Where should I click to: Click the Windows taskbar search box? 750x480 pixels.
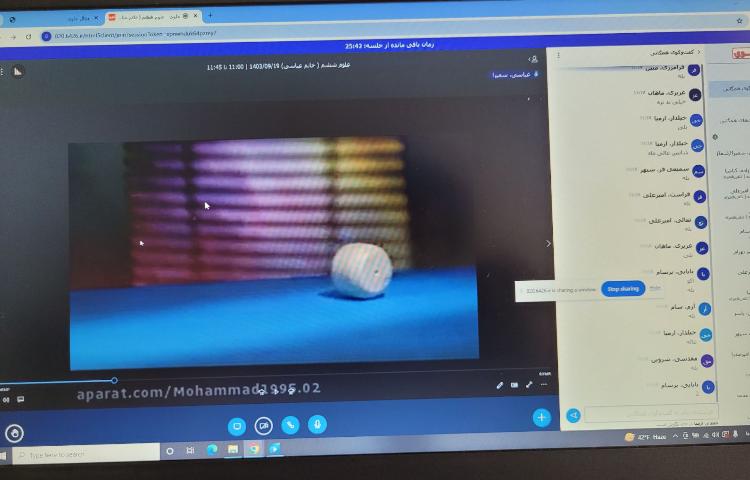85,455
